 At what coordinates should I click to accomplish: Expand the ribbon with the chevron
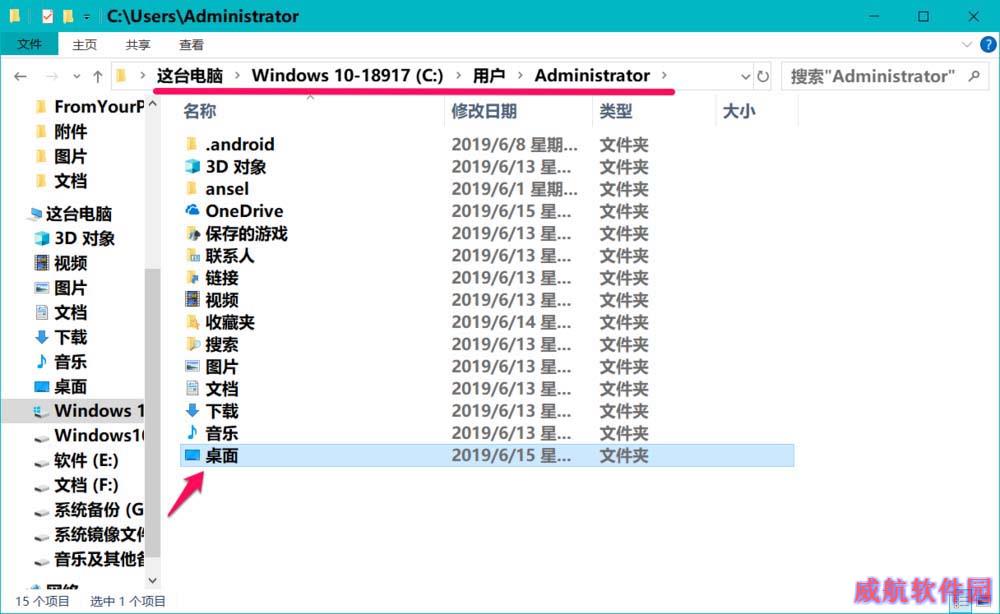pos(966,45)
